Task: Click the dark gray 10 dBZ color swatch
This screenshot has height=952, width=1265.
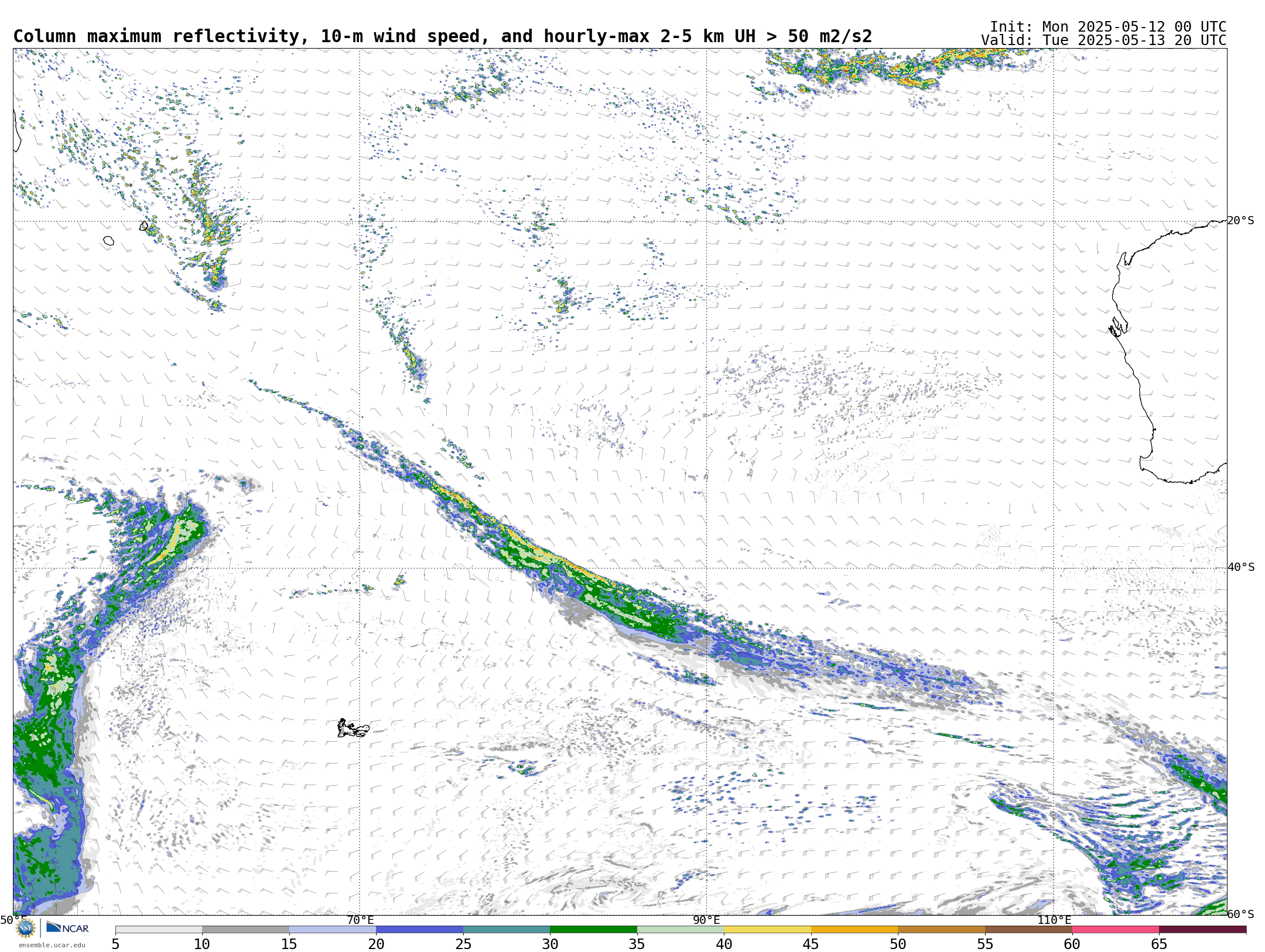Action: point(245,930)
